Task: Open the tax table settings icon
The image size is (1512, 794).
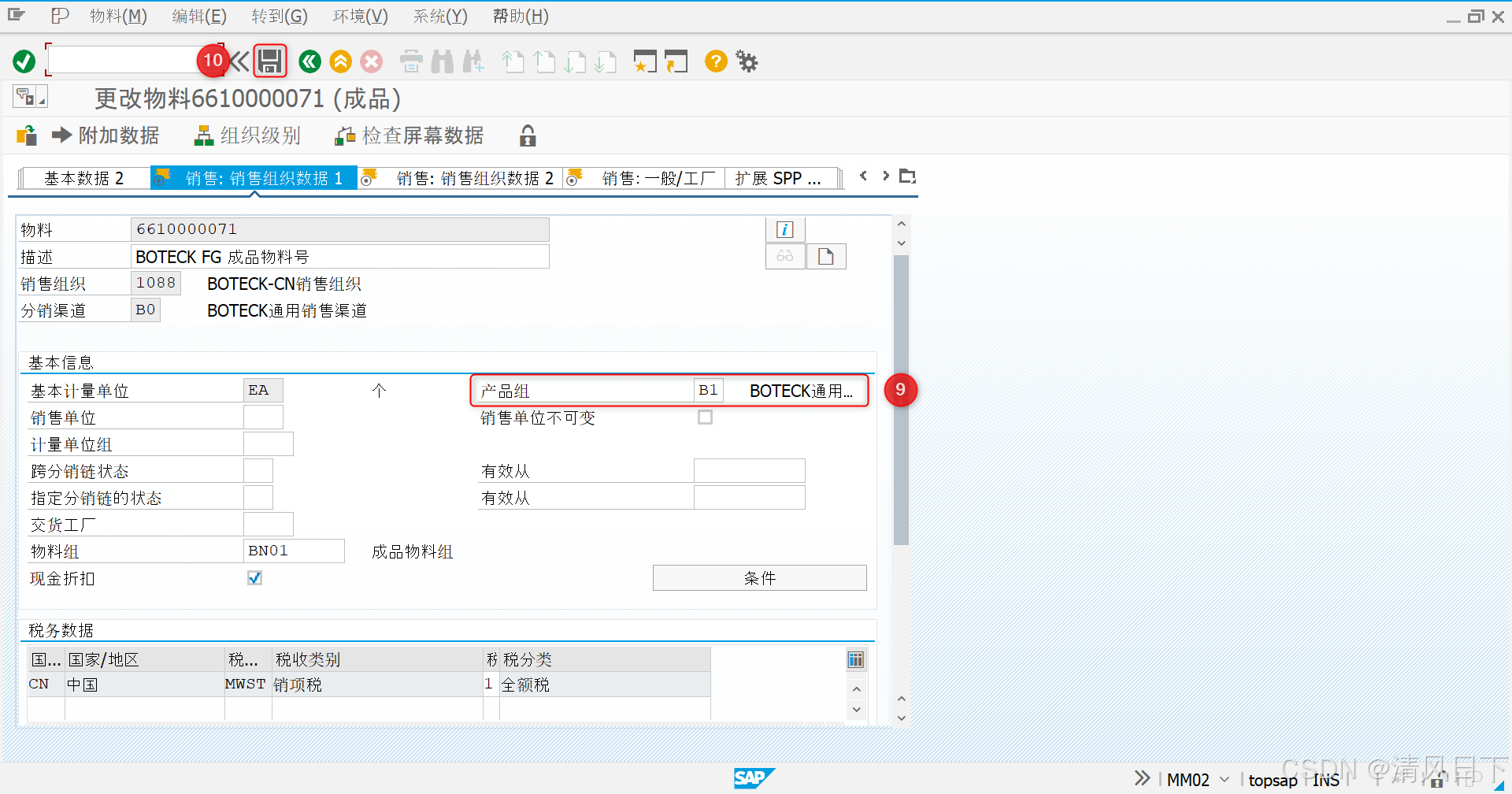Action: click(856, 660)
